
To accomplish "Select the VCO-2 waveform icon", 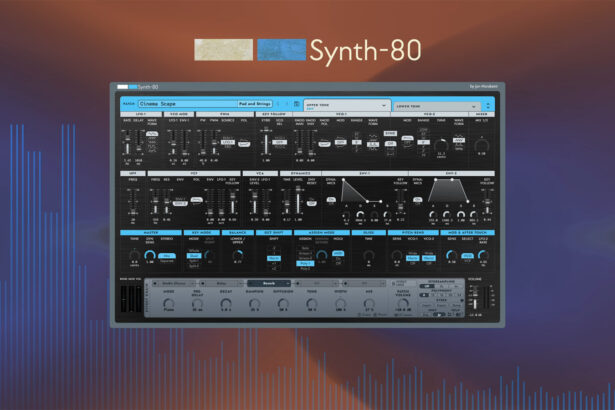I will [x=459, y=140].
